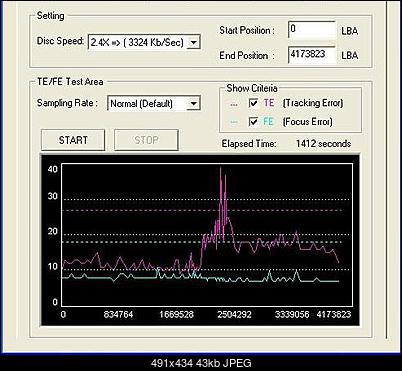Click the STOP button

(146, 140)
